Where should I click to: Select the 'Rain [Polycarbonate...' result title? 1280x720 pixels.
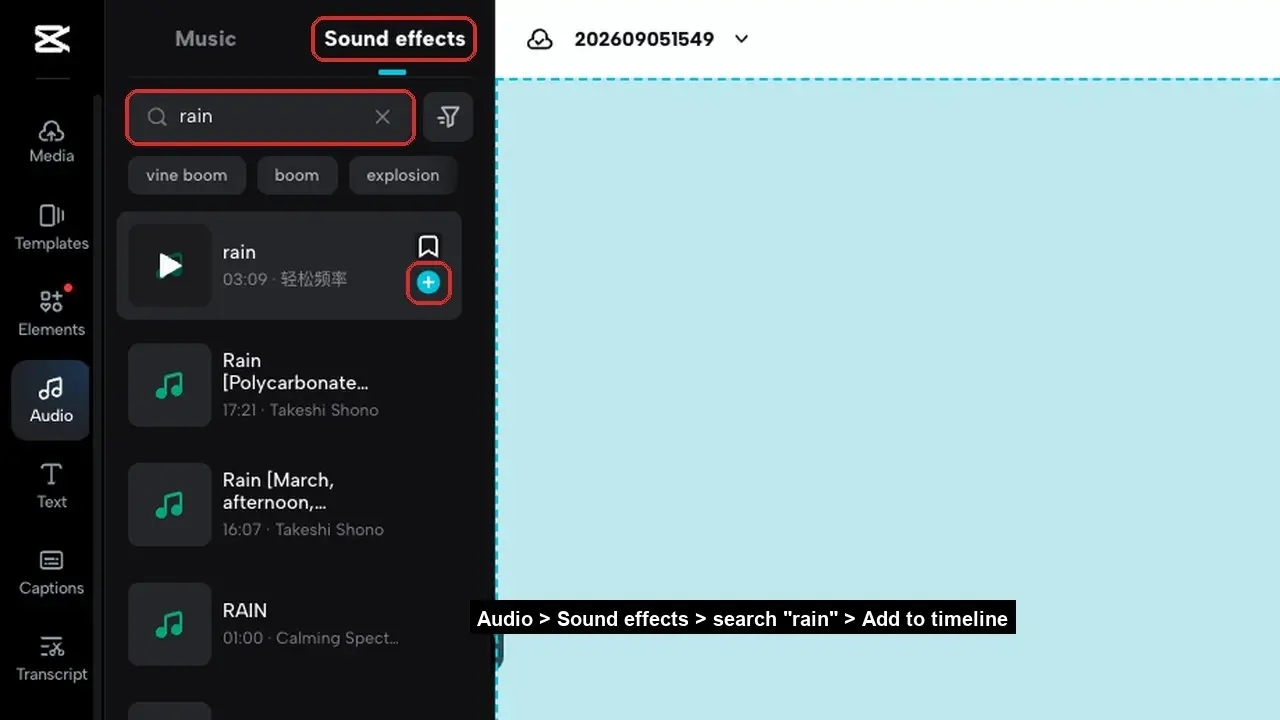[296, 371]
